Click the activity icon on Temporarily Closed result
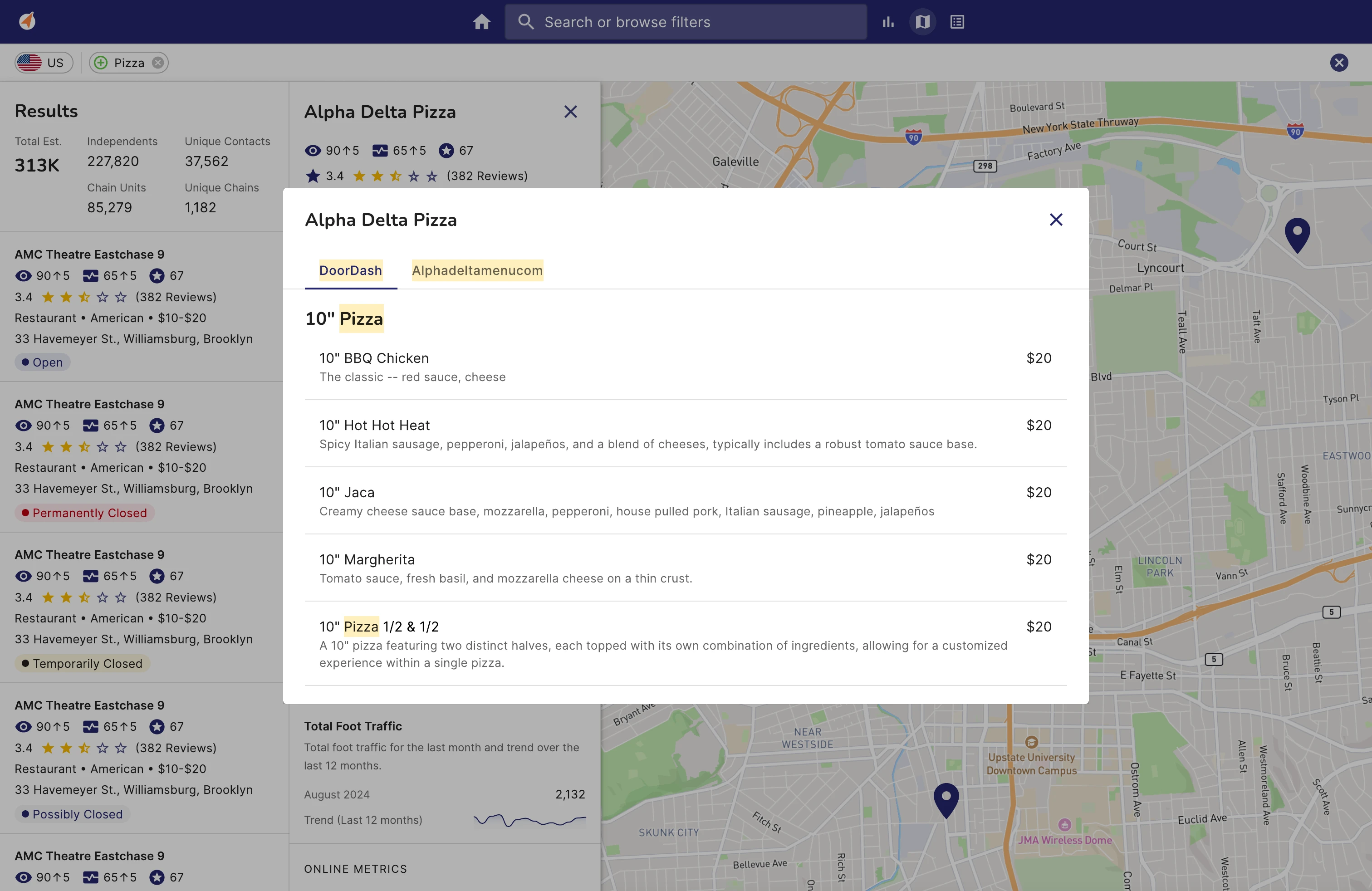 [x=90, y=576]
